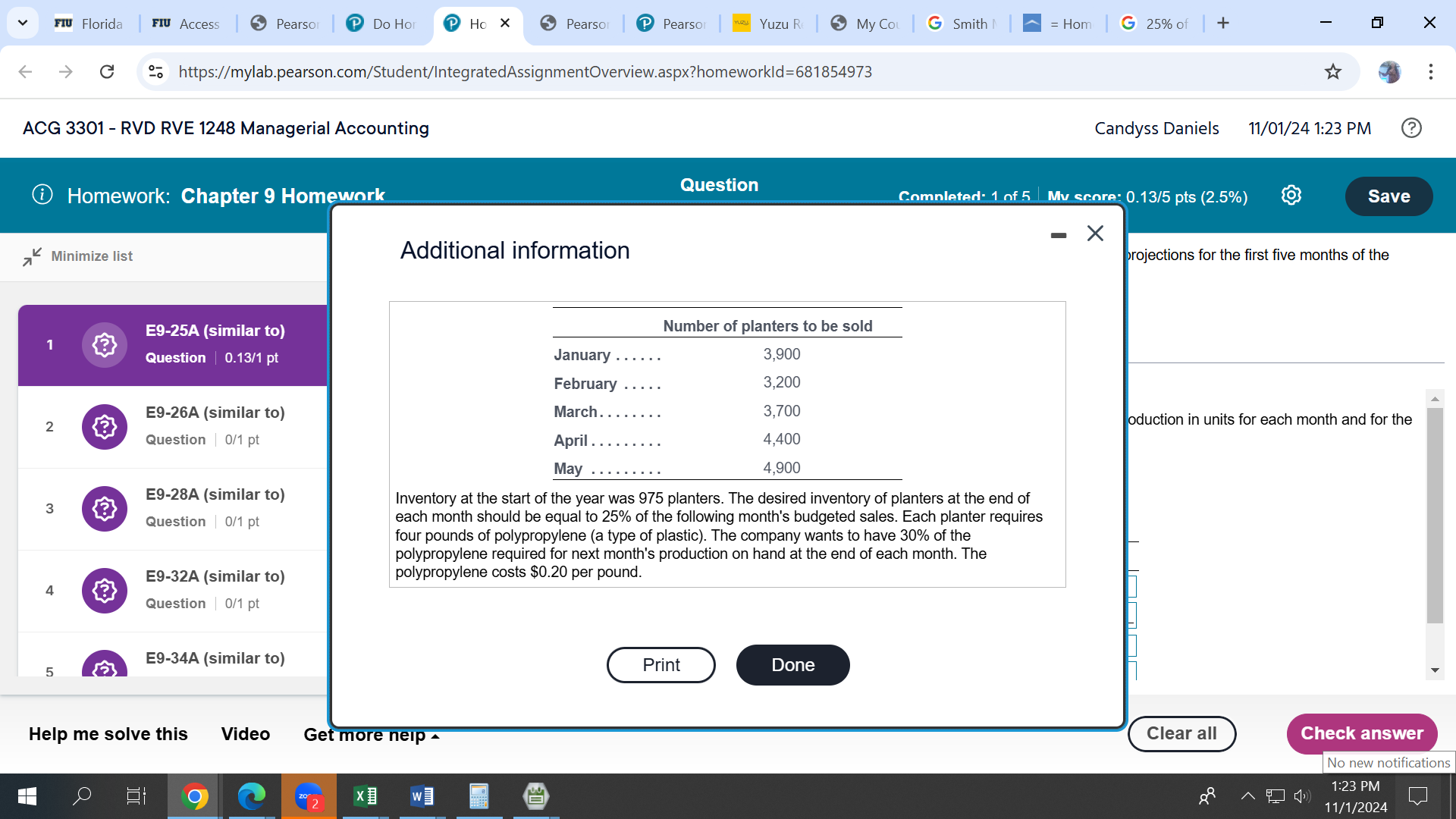Minimize the Additional information dialog

(x=1059, y=235)
